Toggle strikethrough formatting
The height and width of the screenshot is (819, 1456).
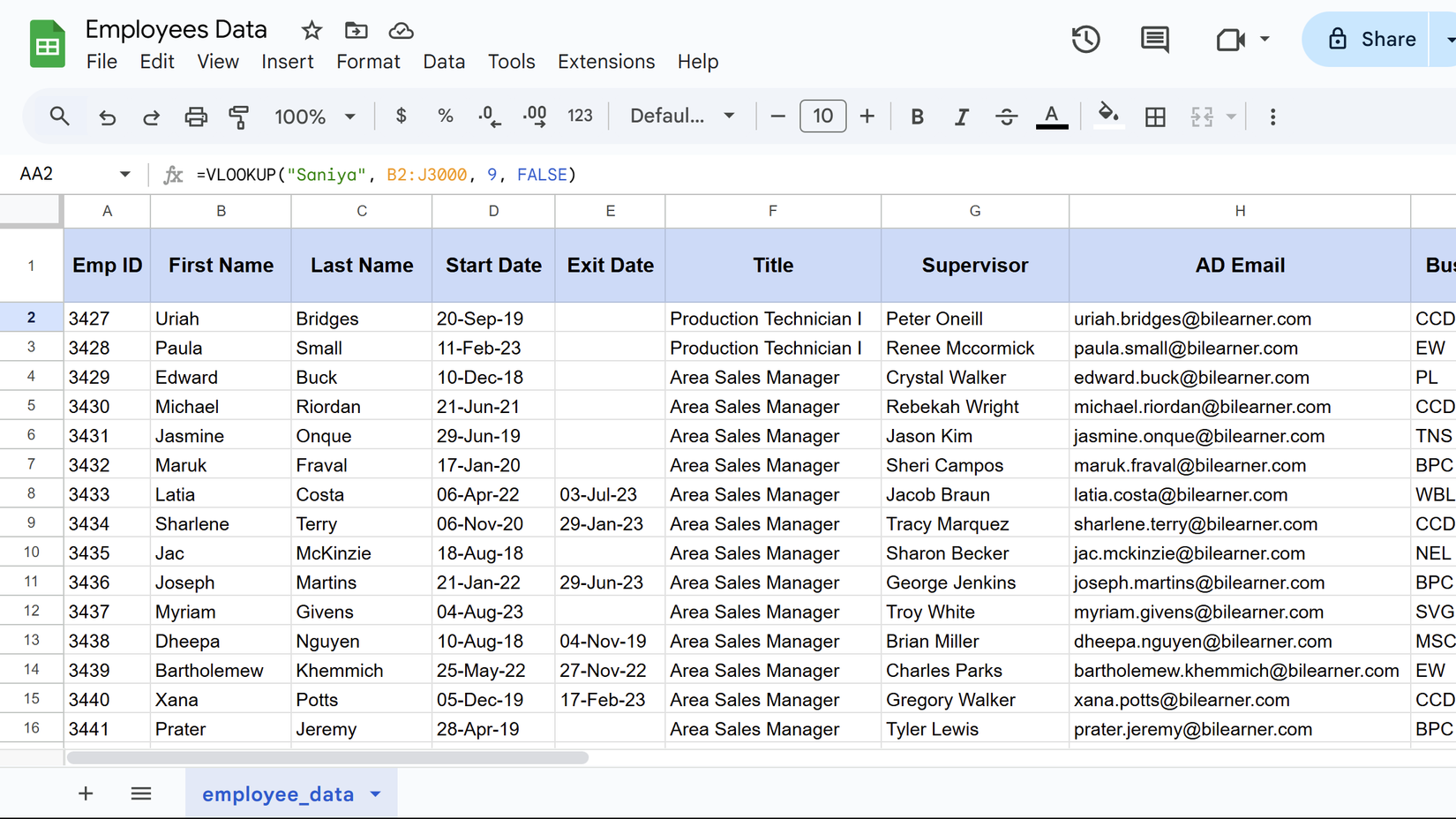coord(1007,116)
